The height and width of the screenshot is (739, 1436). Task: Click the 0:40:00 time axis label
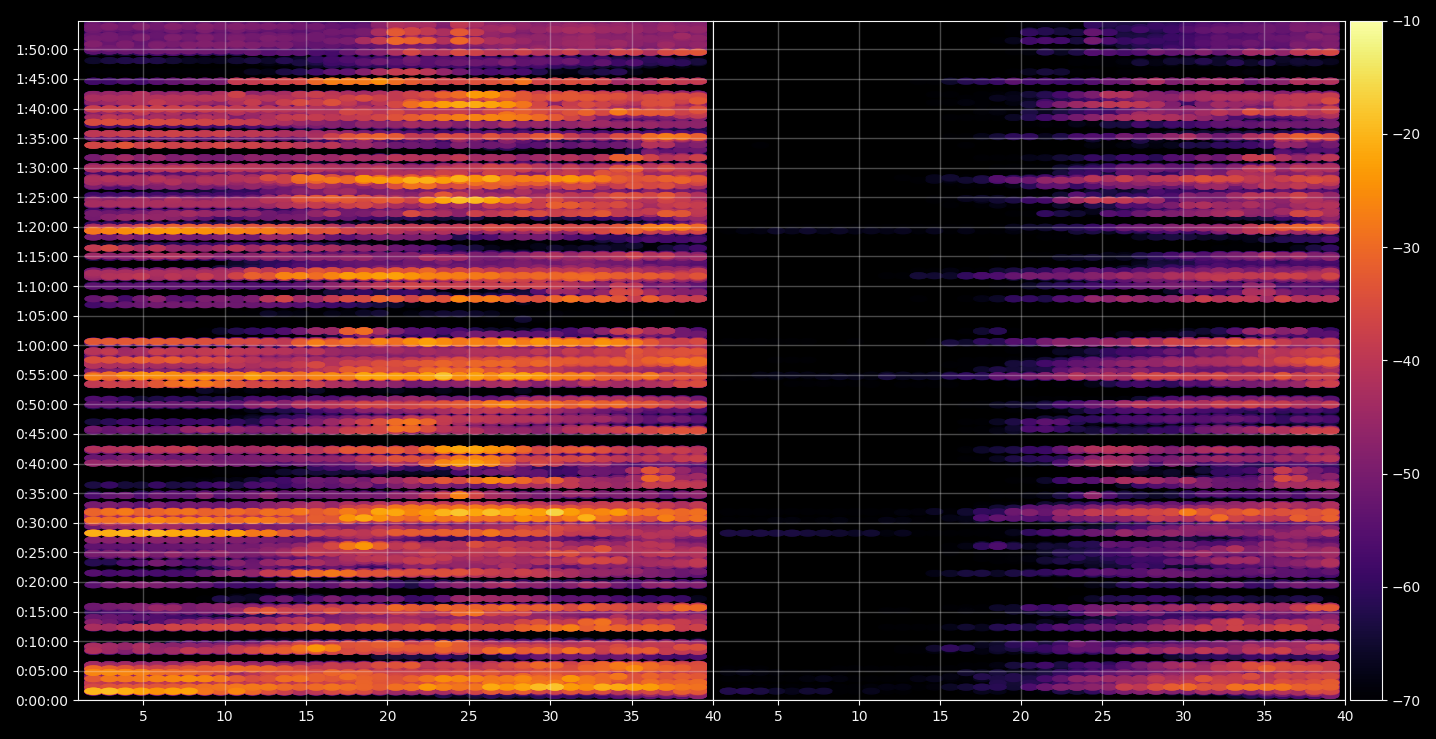tap(42, 464)
